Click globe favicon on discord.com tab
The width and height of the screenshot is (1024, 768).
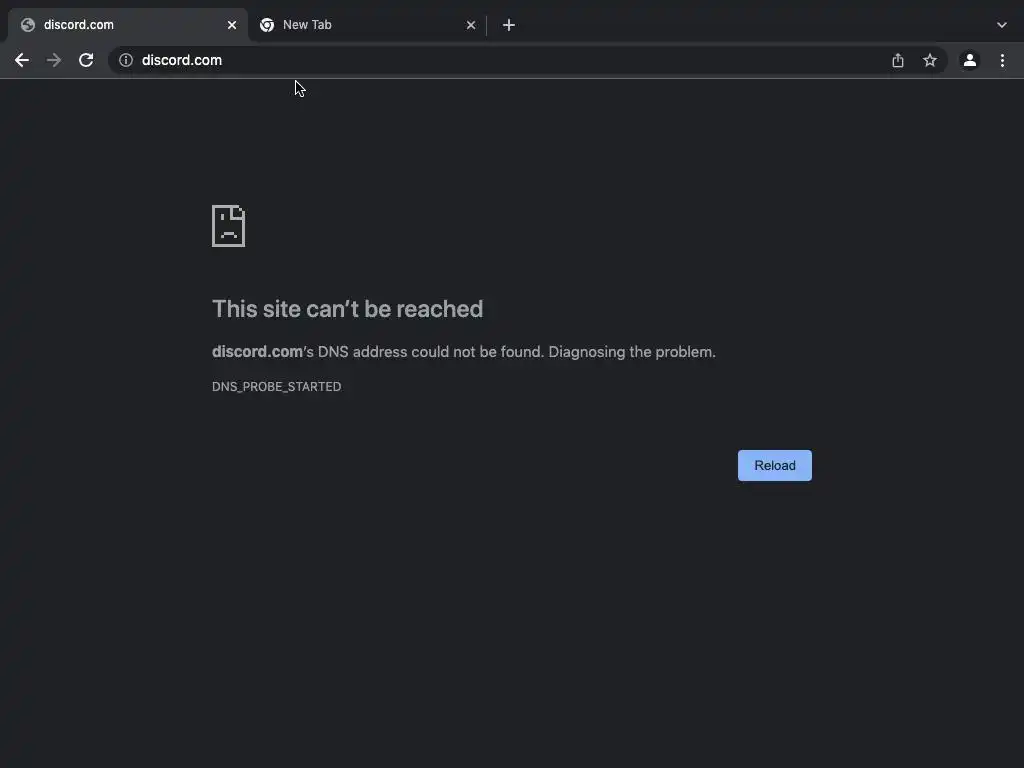pos(27,25)
